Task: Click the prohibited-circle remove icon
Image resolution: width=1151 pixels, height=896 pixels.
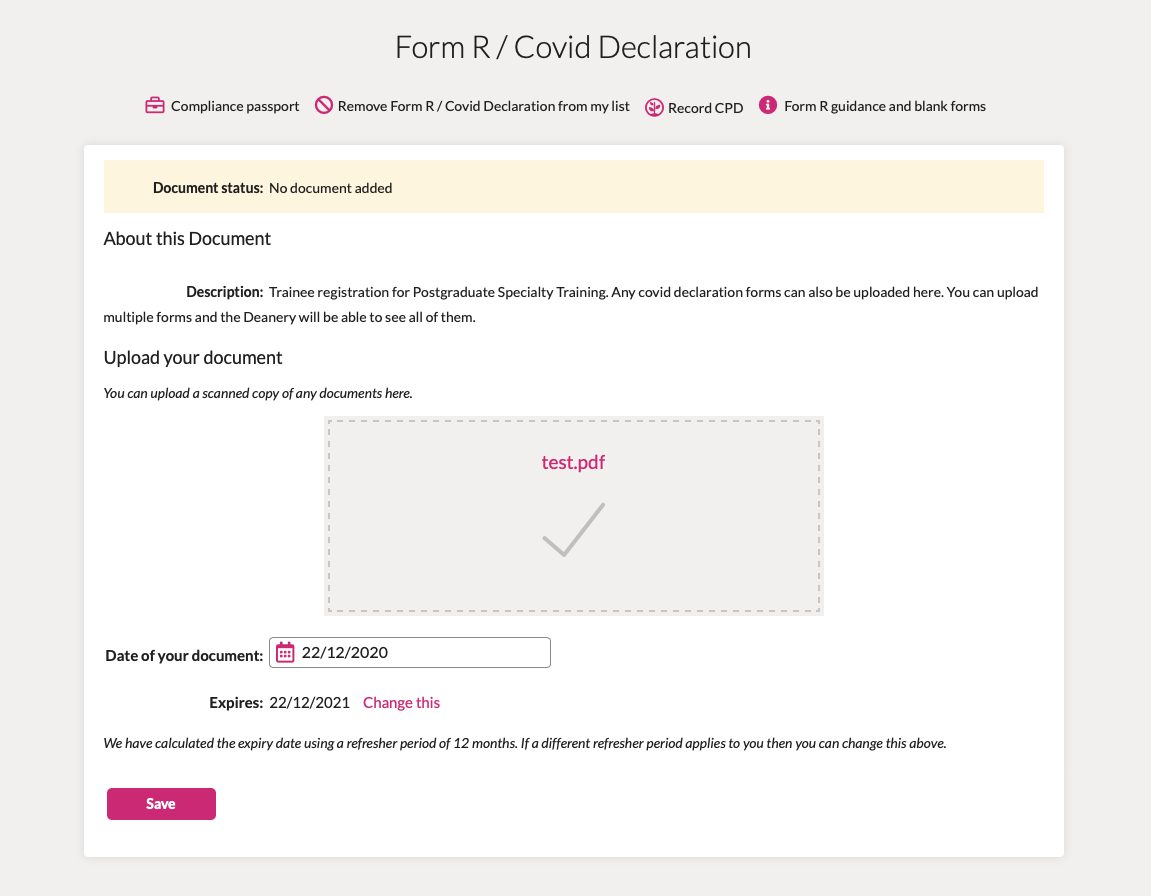Action: [324, 105]
